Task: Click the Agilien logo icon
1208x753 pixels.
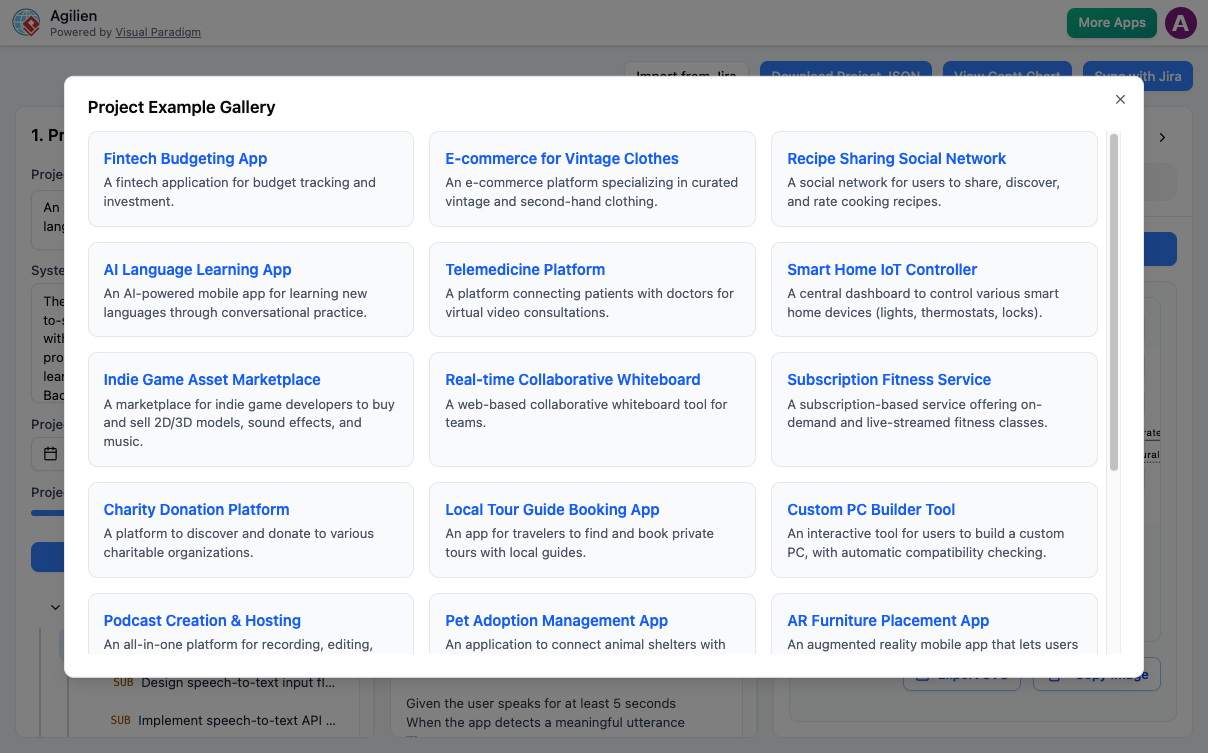Action: click(25, 22)
